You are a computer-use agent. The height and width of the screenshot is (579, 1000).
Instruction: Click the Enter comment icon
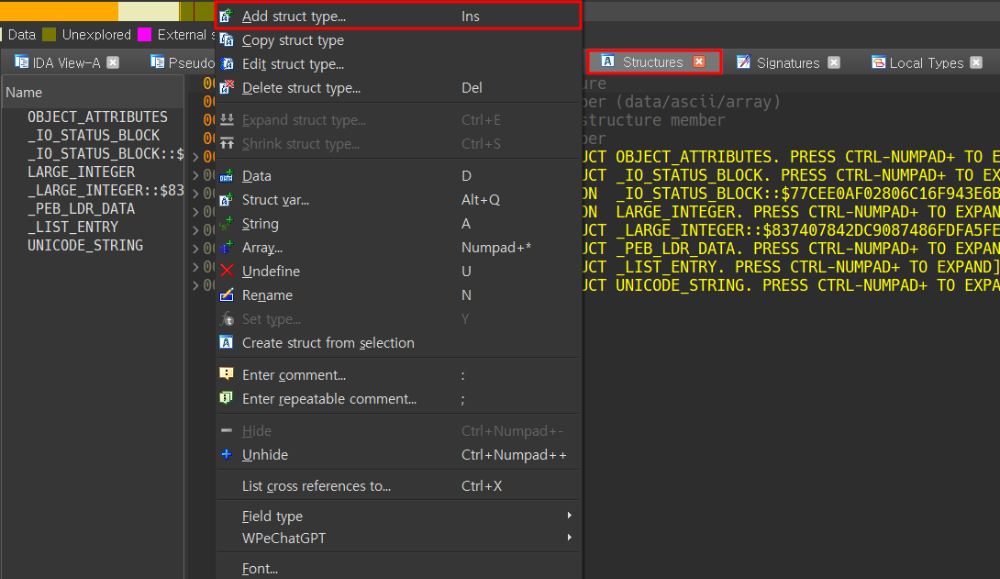[226, 374]
